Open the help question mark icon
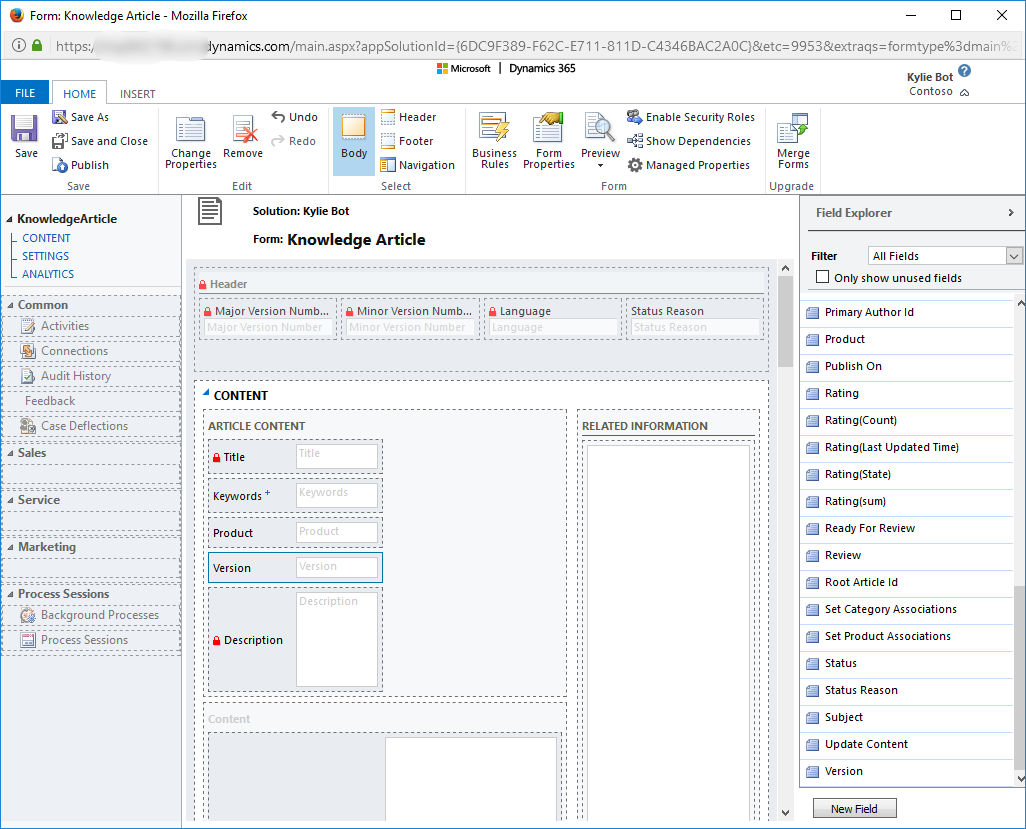The image size is (1026, 829). click(x=964, y=71)
